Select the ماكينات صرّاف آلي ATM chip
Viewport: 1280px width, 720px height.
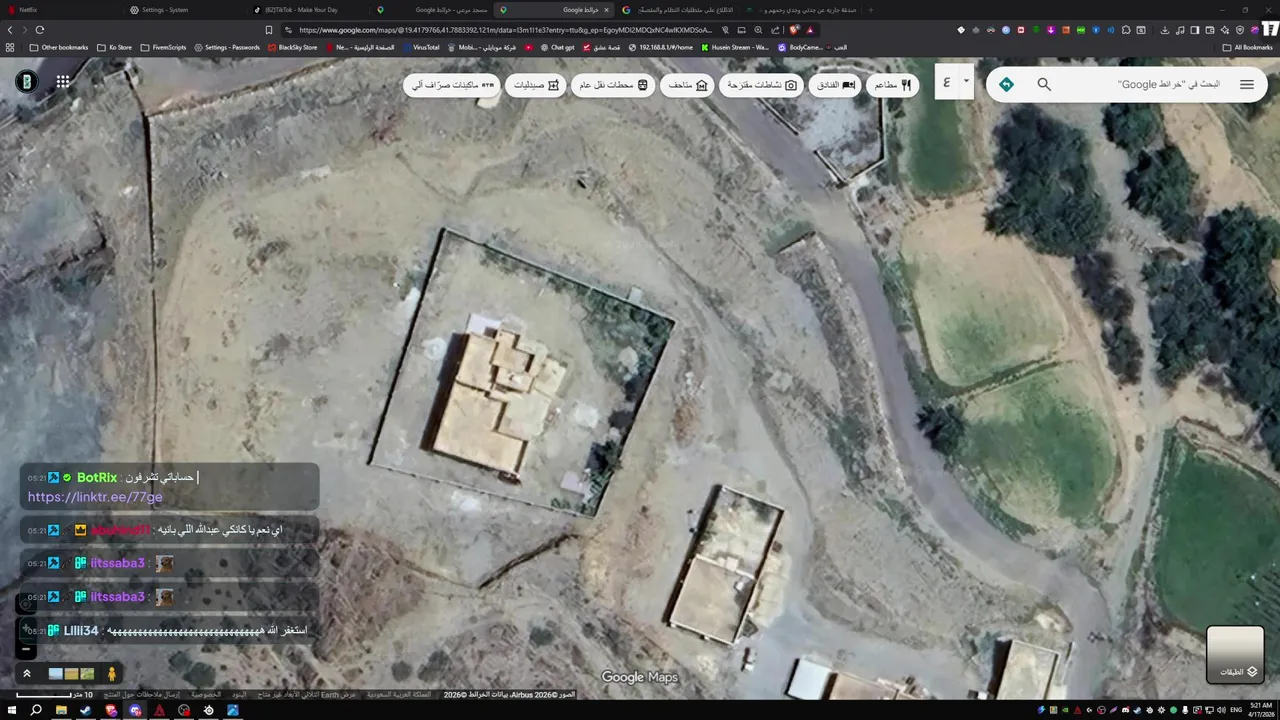tap(453, 85)
